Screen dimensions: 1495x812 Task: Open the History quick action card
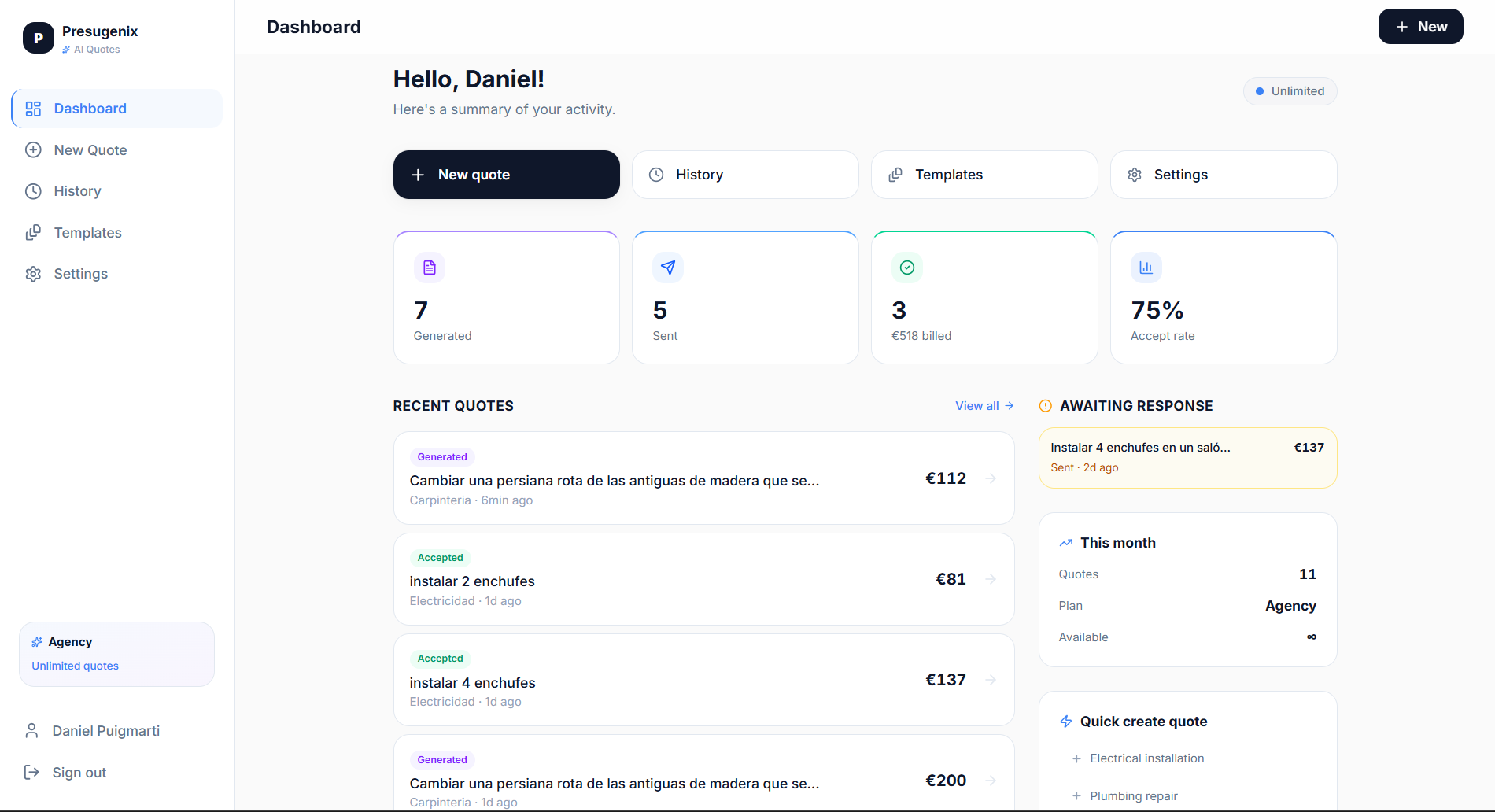pyautogui.click(x=745, y=175)
